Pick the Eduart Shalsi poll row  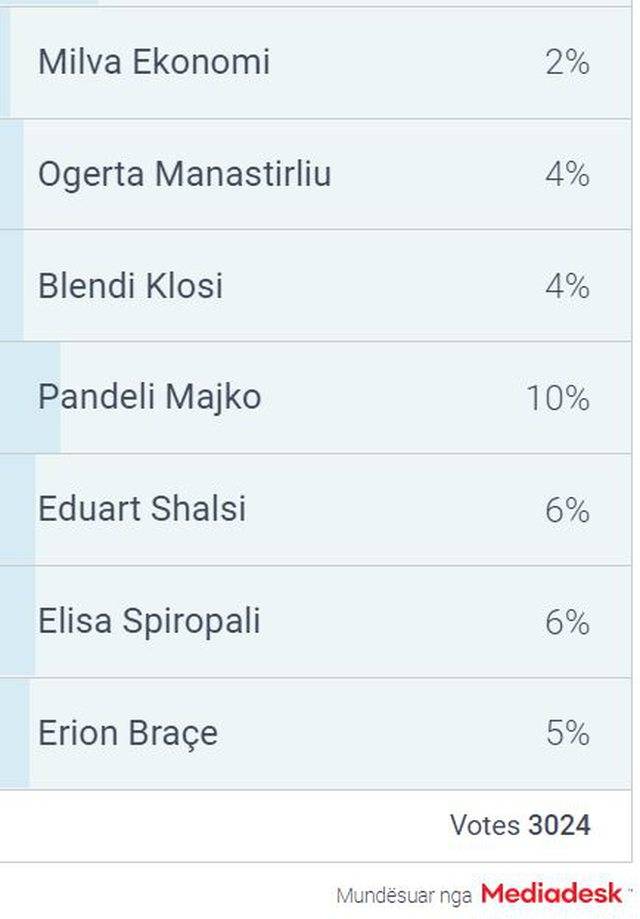[315, 509]
